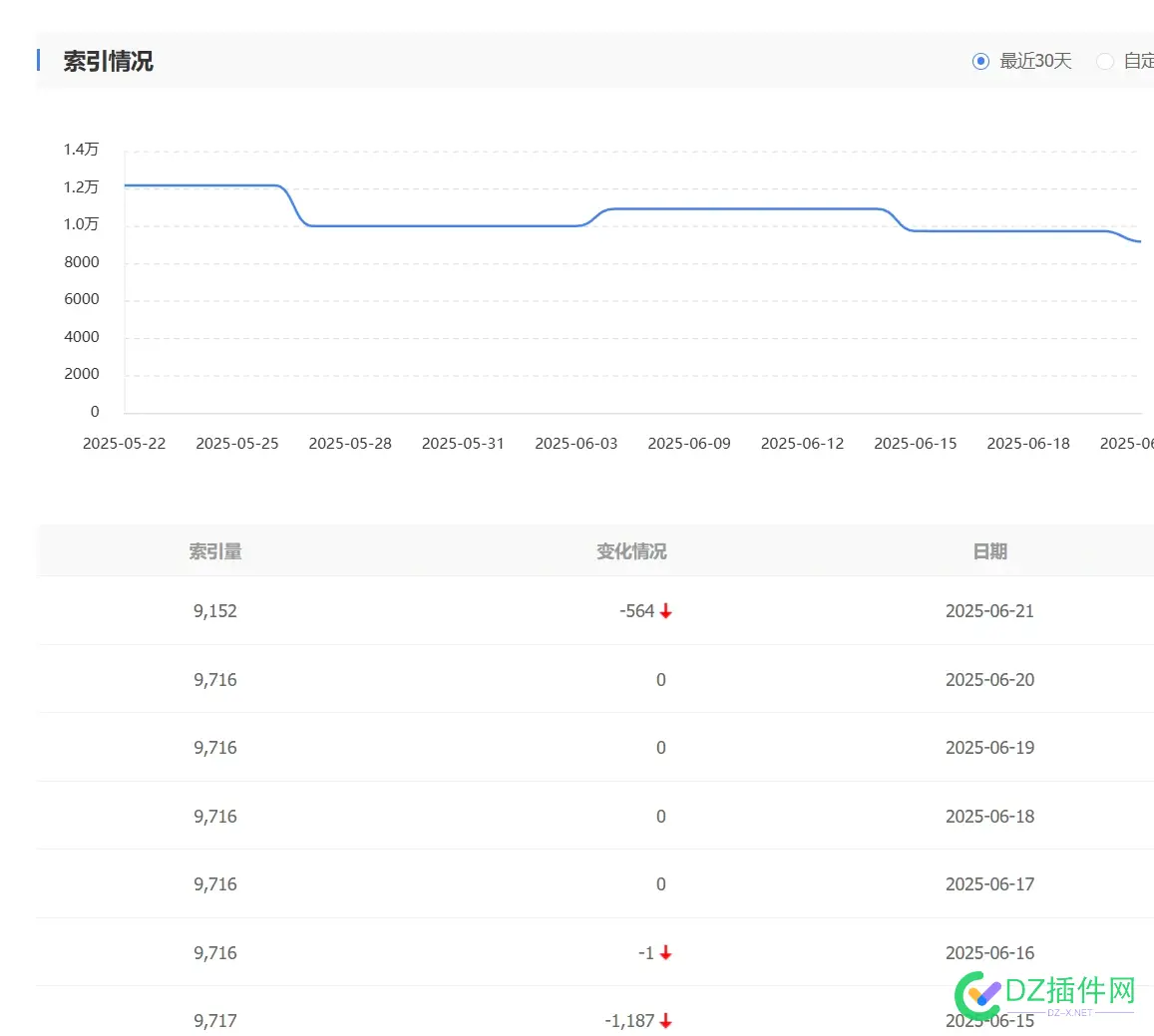Click the 索引情况 section title
1154x1036 pixels.
pyautogui.click(x=108, y=62)
